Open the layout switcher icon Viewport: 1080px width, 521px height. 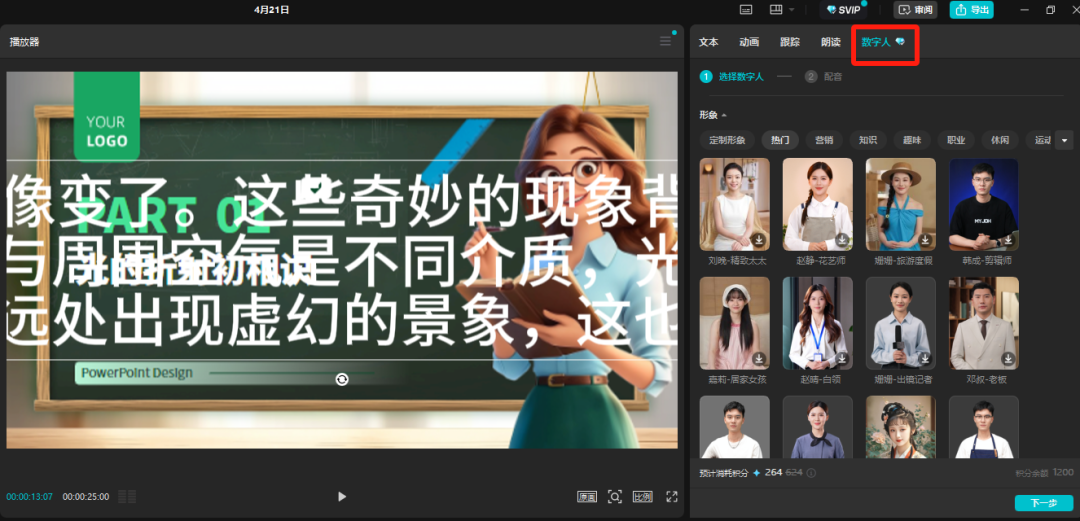pos(776,10)
